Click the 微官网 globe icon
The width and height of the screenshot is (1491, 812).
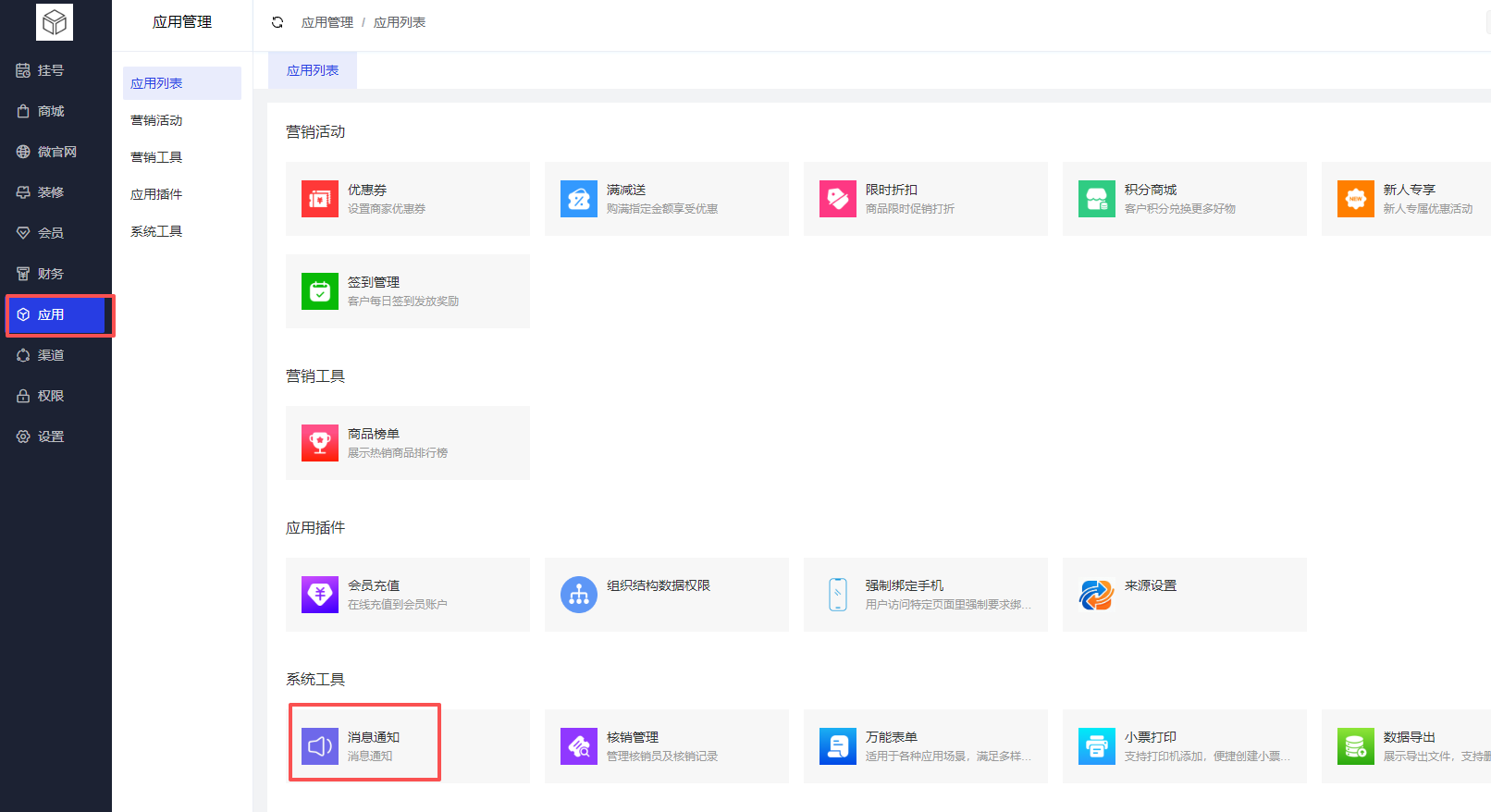(x=23, y=152)
